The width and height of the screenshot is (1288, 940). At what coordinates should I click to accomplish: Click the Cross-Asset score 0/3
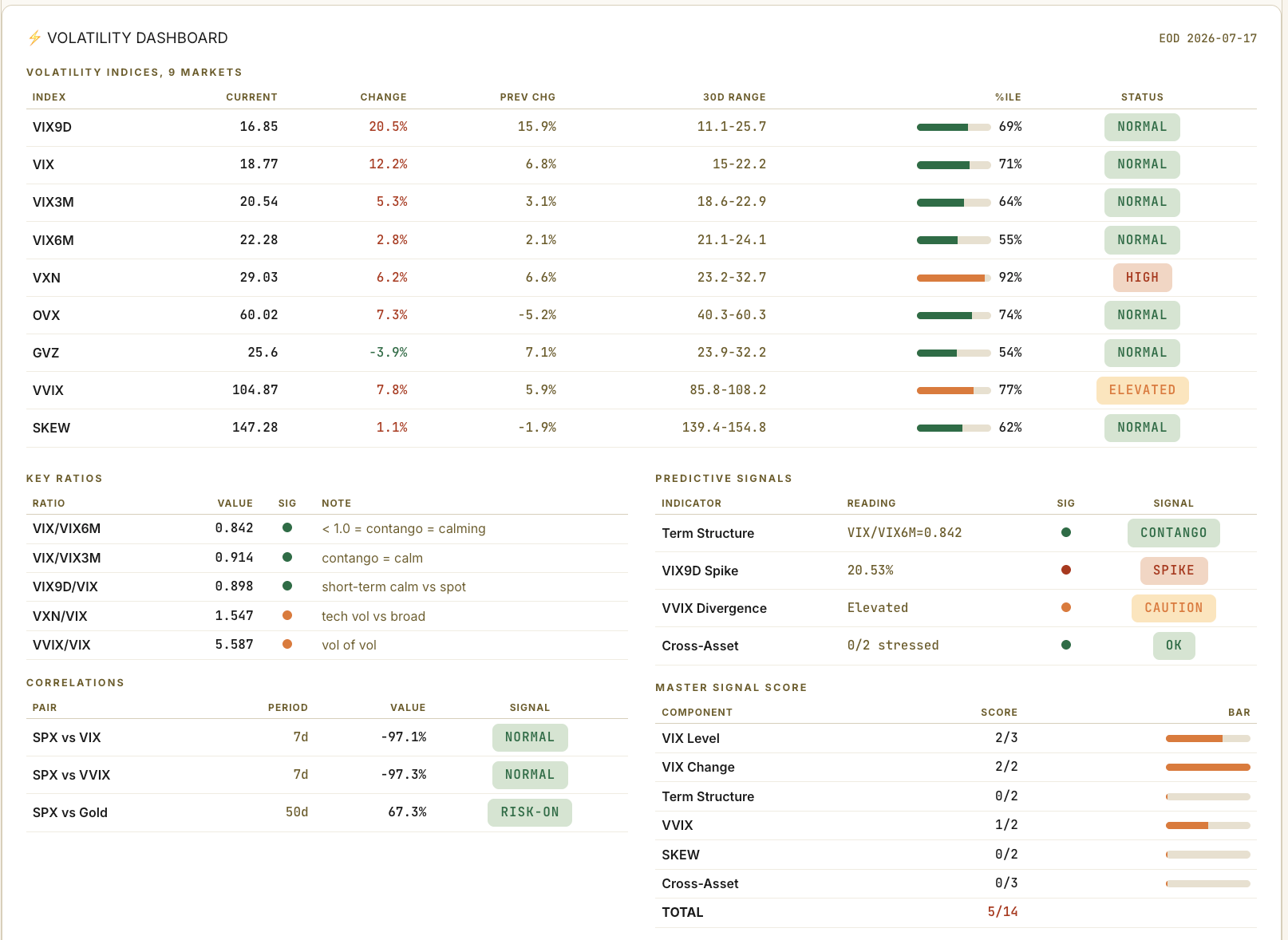(1006, 883)
